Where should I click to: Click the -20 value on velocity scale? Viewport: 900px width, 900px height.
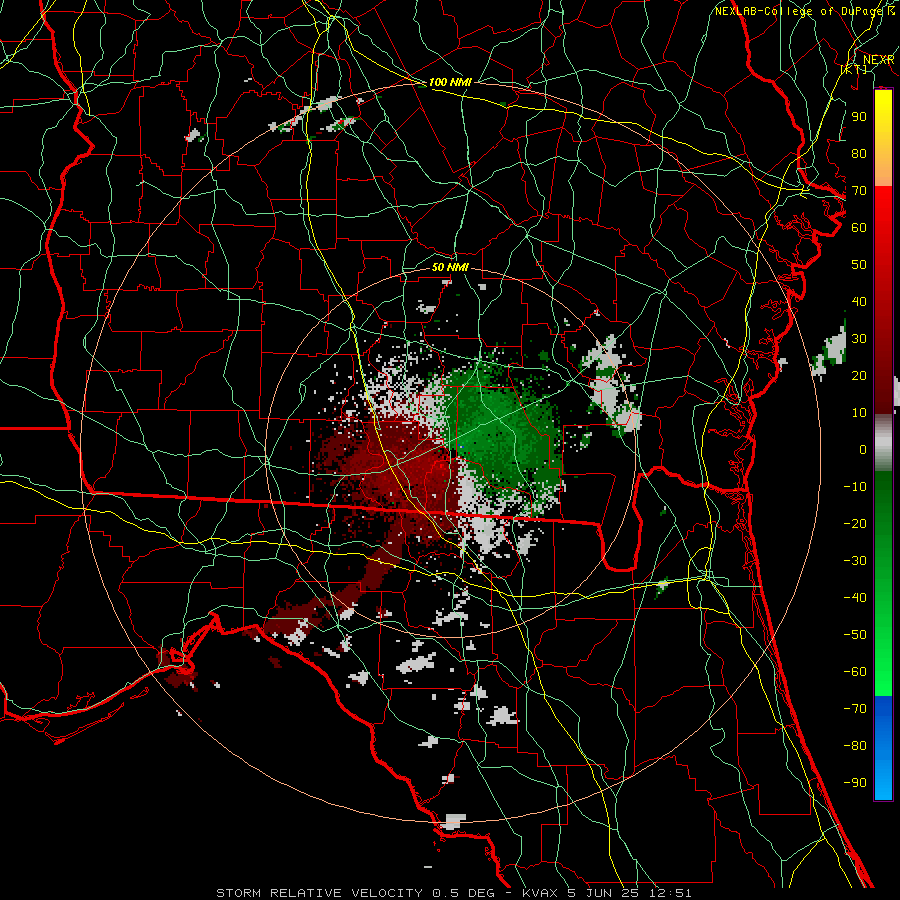855,524
